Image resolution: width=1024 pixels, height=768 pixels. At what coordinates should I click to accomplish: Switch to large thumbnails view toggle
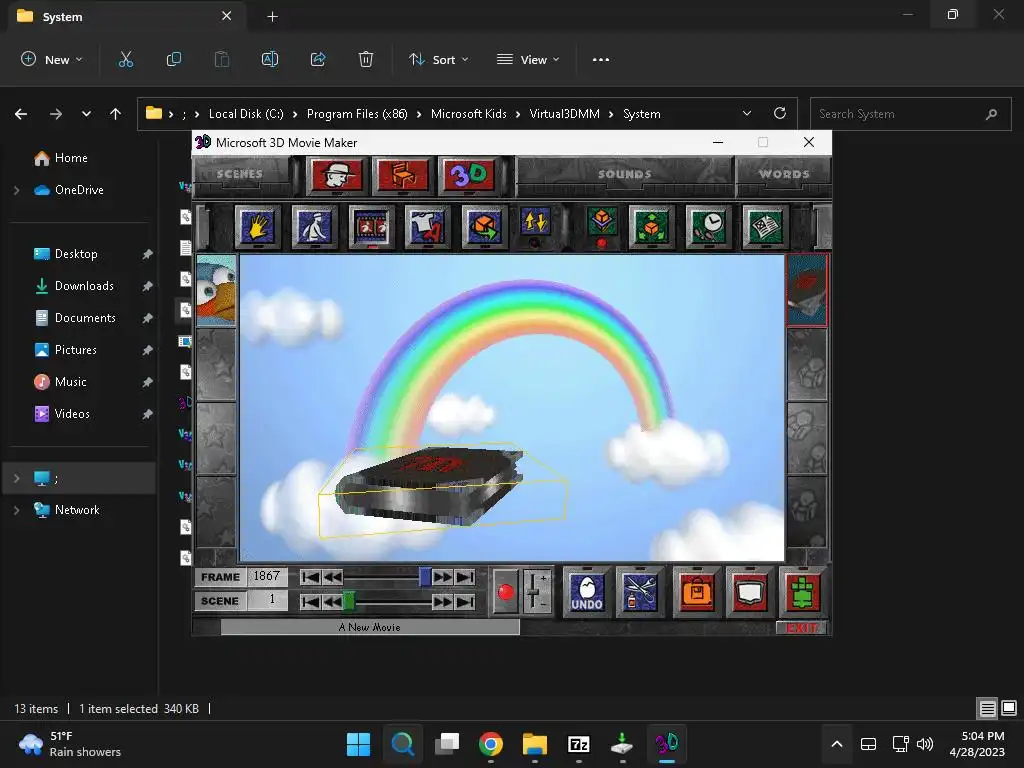point(1008,708)
